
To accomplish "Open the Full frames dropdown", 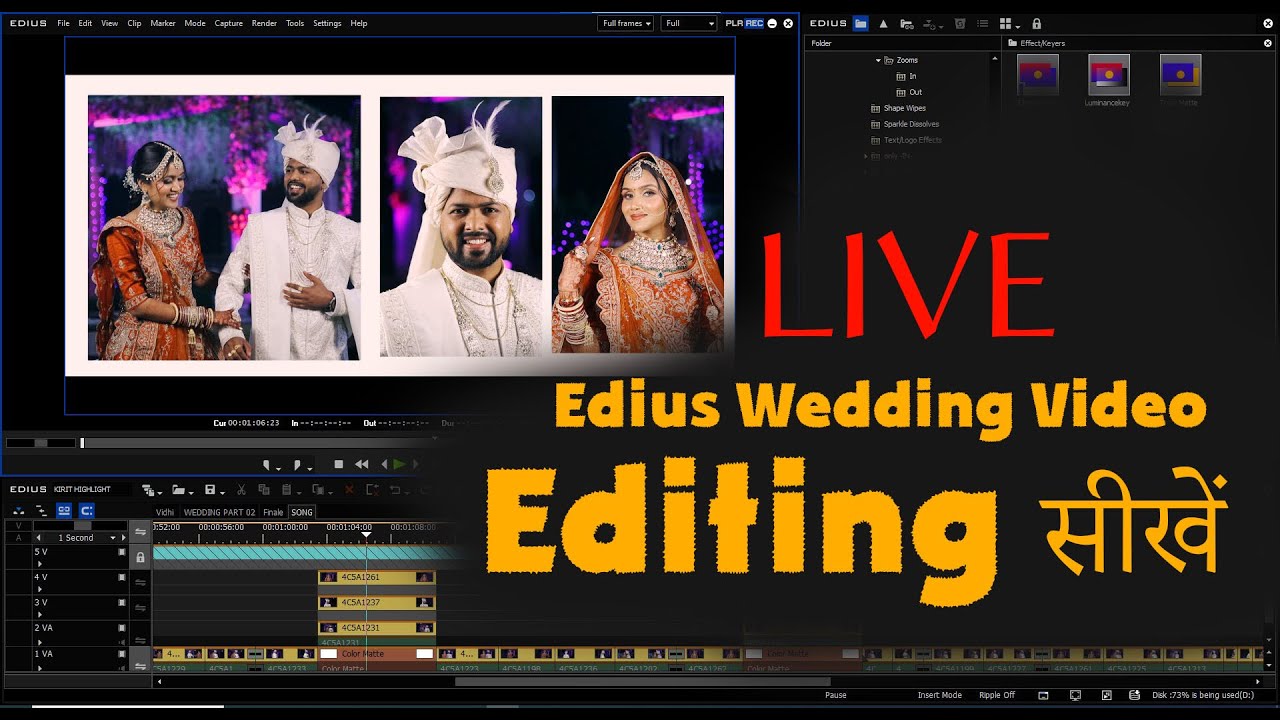I will tap(626, 23).
